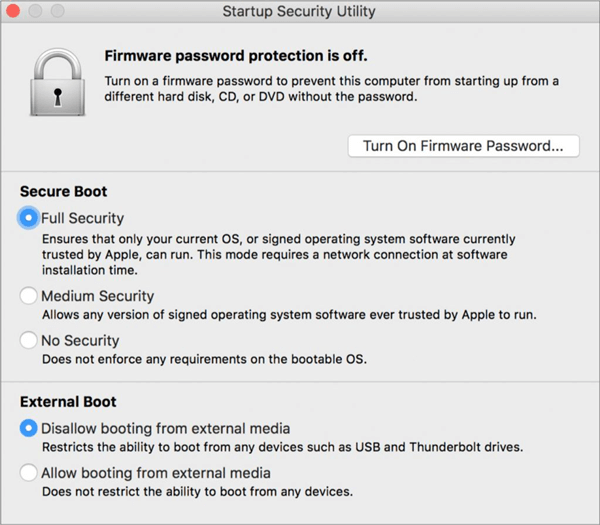Viewport: 600px width, 525px height.
Task: Click the Medium Security description text
Action: pos(288,315)
